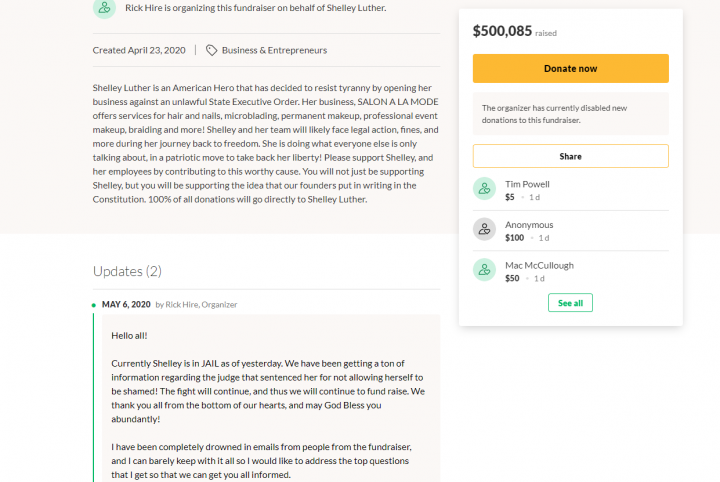Click Mac McCullough's donor avatar icon

484,269
